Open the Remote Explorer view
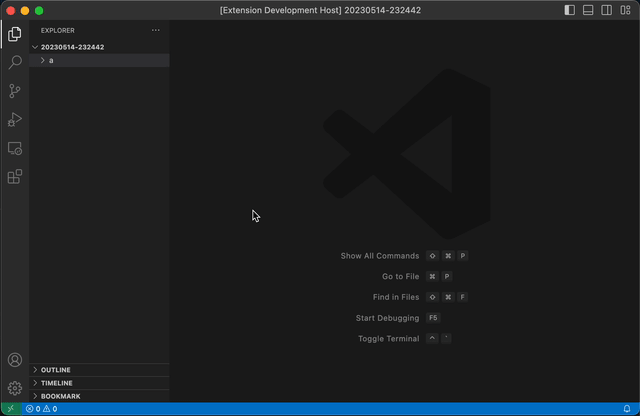The height and width of the screenshot is (416, 640). (15, 148)
